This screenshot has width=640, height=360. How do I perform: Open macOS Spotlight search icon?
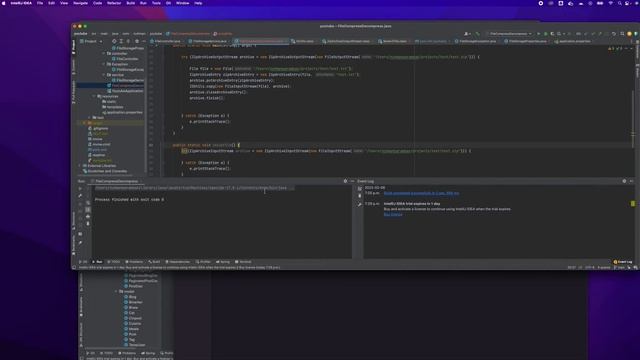[x=620, y=3]
